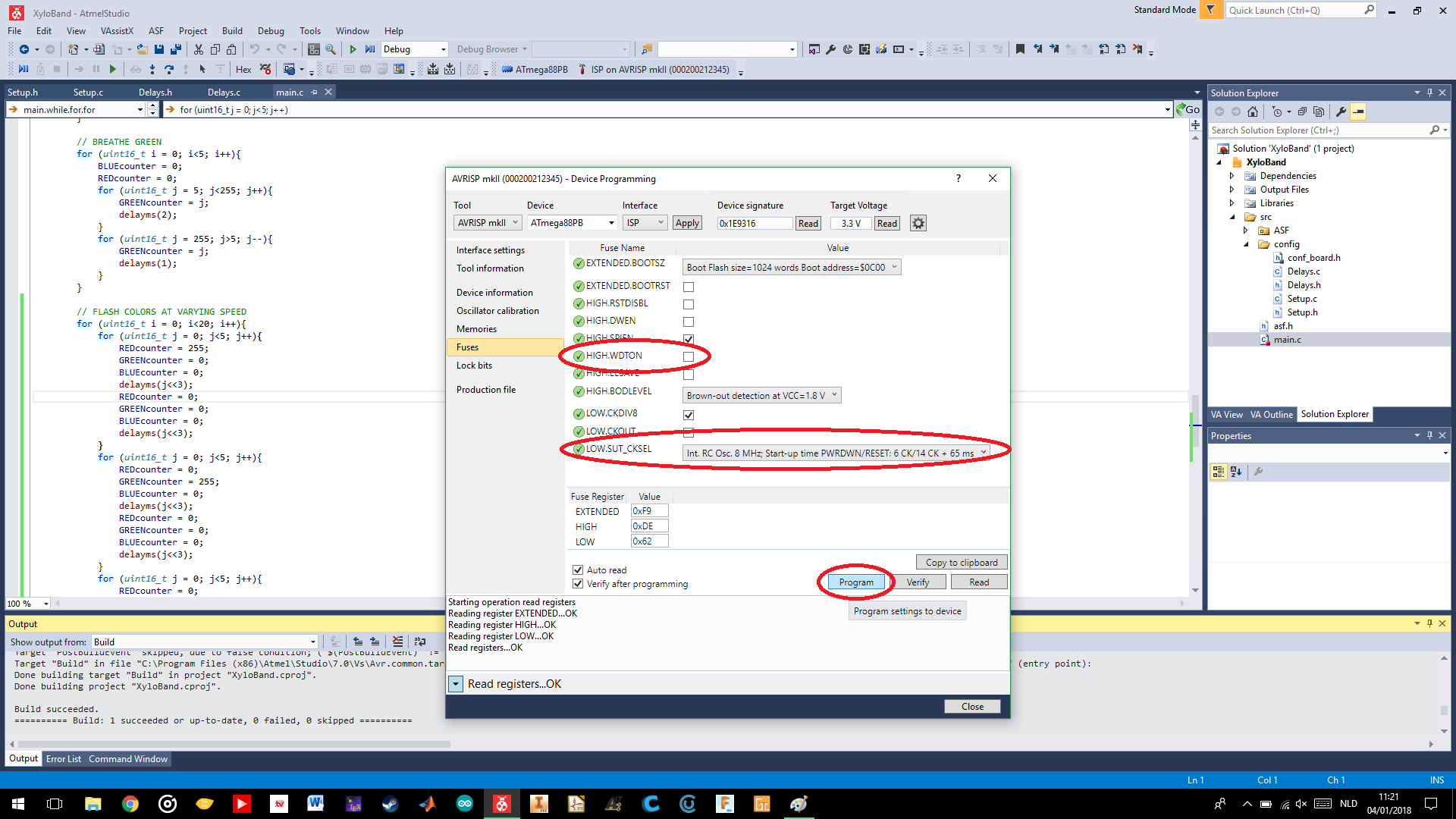Open Solution Explorer properties wrench icon

coord(1341,111)
